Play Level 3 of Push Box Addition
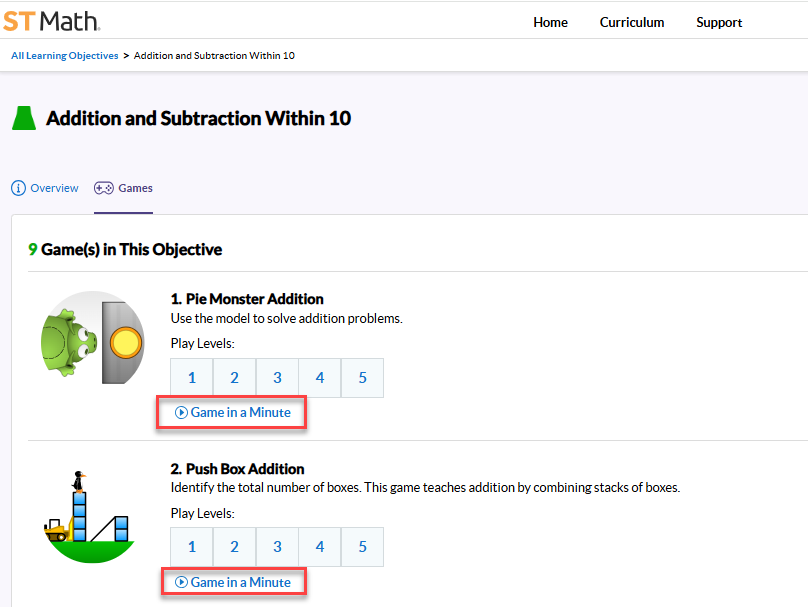808x607 pixels. click(x=276, y=546)
